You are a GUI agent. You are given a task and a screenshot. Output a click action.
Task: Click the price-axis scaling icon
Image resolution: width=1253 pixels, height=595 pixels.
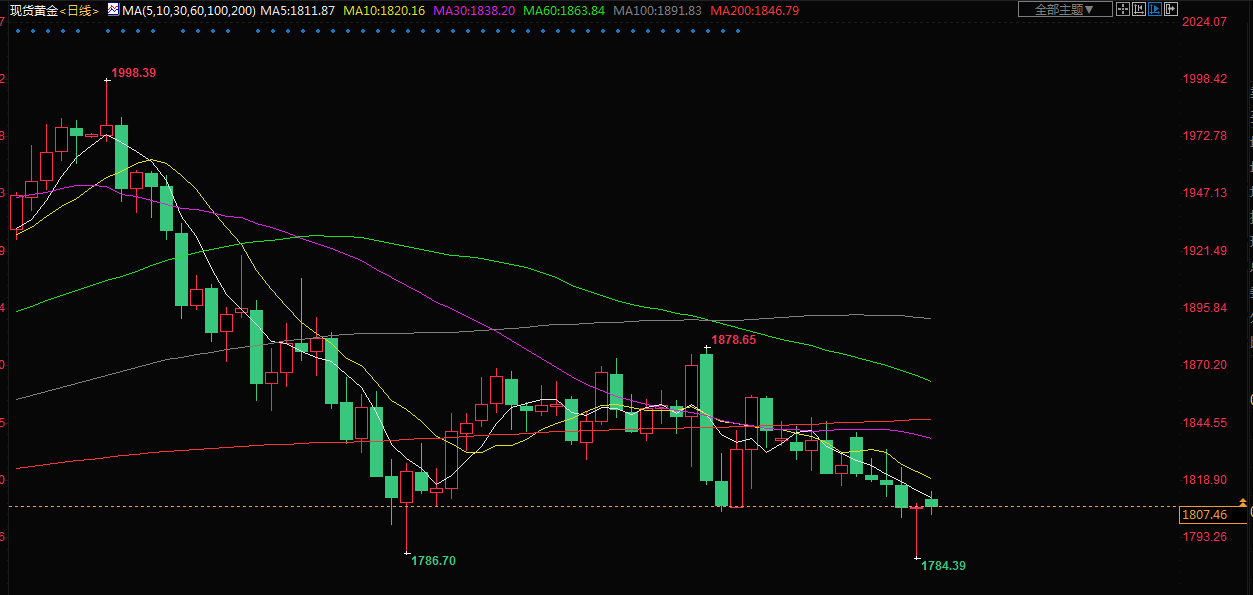click(x=1140, y=9)
